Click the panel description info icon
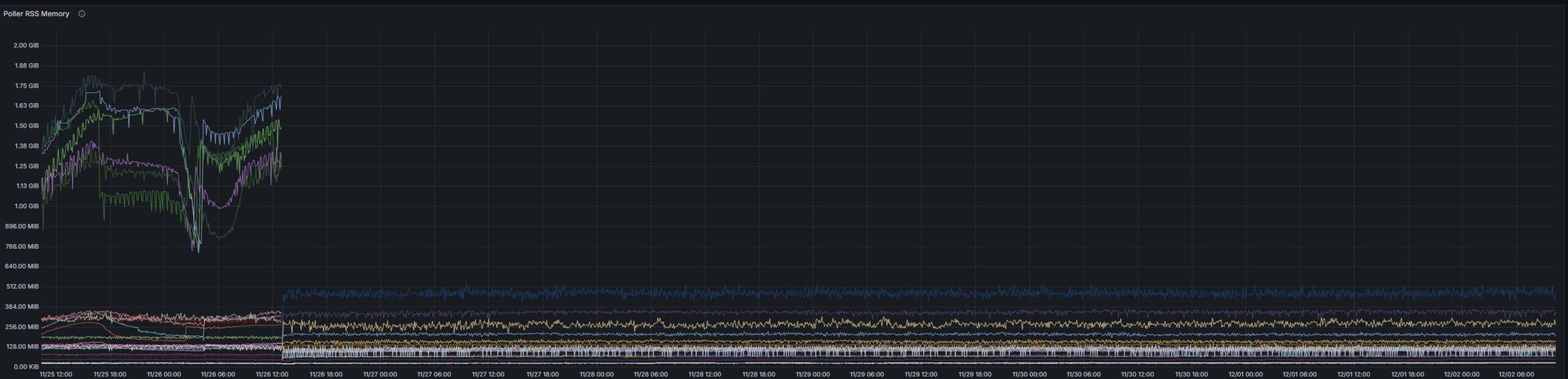 coord(81,13)
